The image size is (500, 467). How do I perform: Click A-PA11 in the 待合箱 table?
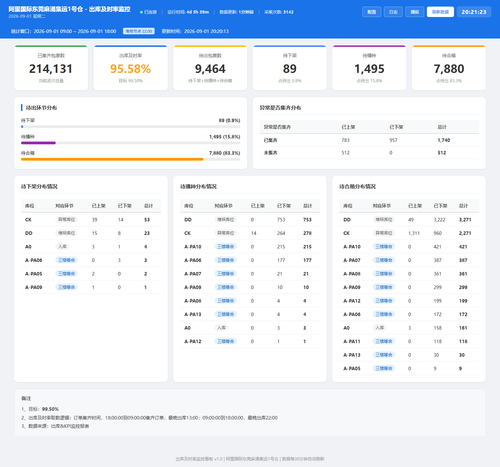pyautogui.click(x=352, y=341)
